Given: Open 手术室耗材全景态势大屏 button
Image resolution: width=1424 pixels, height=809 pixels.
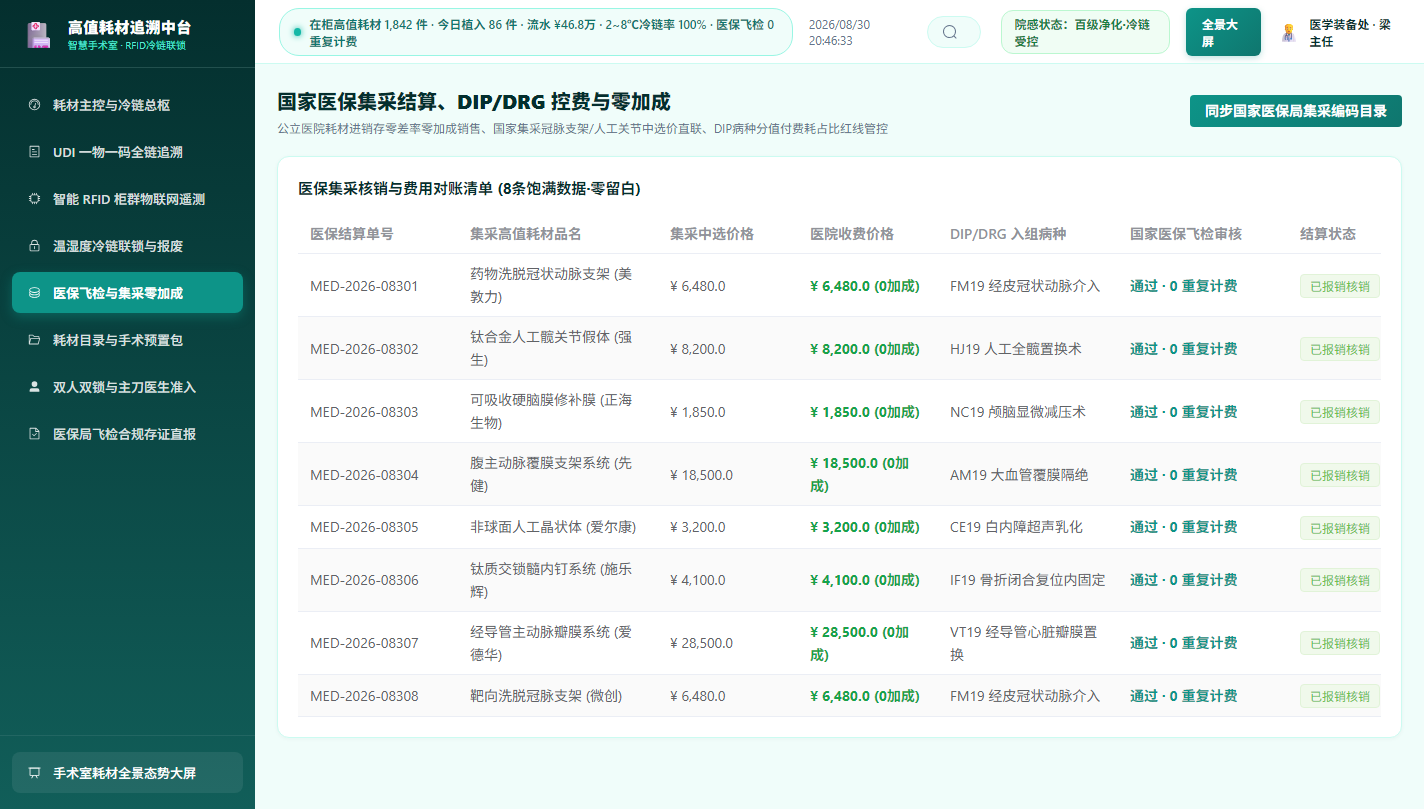Looking at the screenshot, I should coord(127,773).
